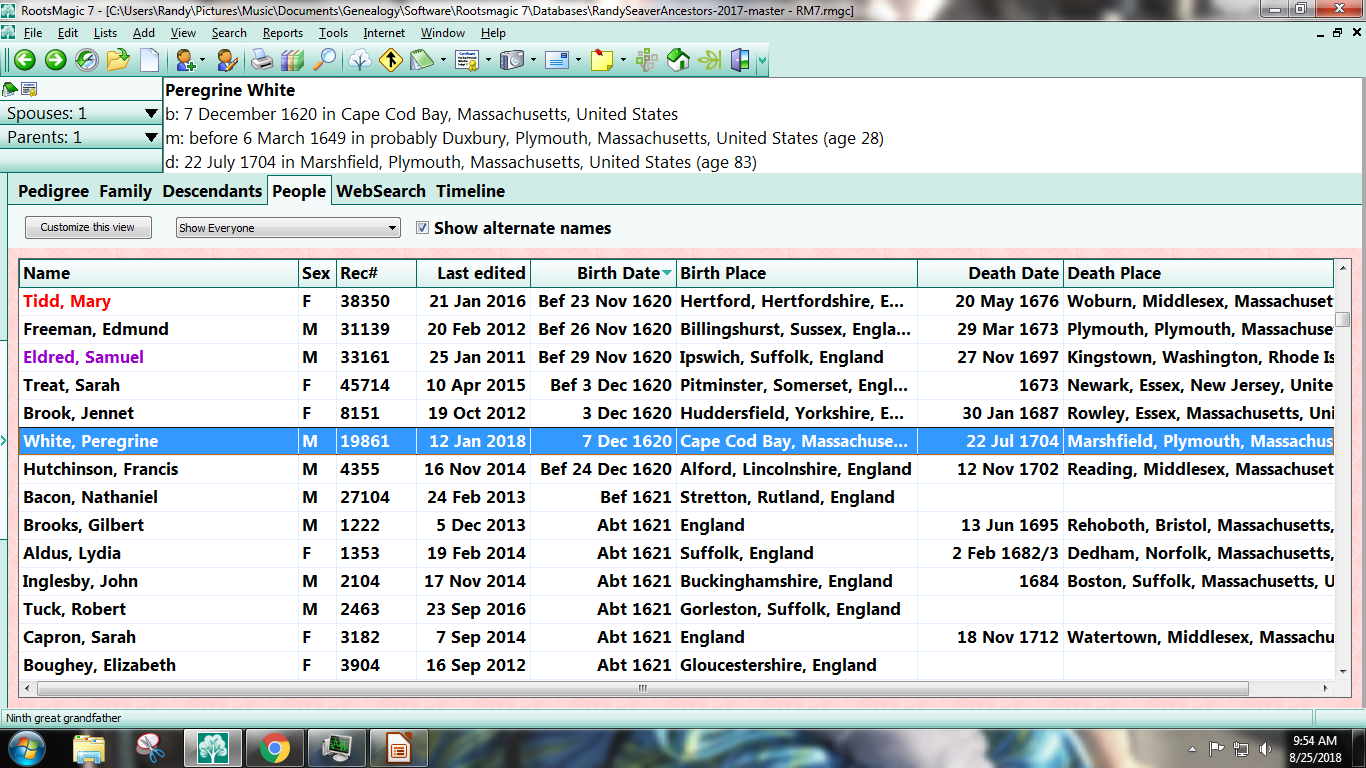The image size is (1366, 768).
Task: Click the small certificate icon above Spouses
Action: [29, 89]
